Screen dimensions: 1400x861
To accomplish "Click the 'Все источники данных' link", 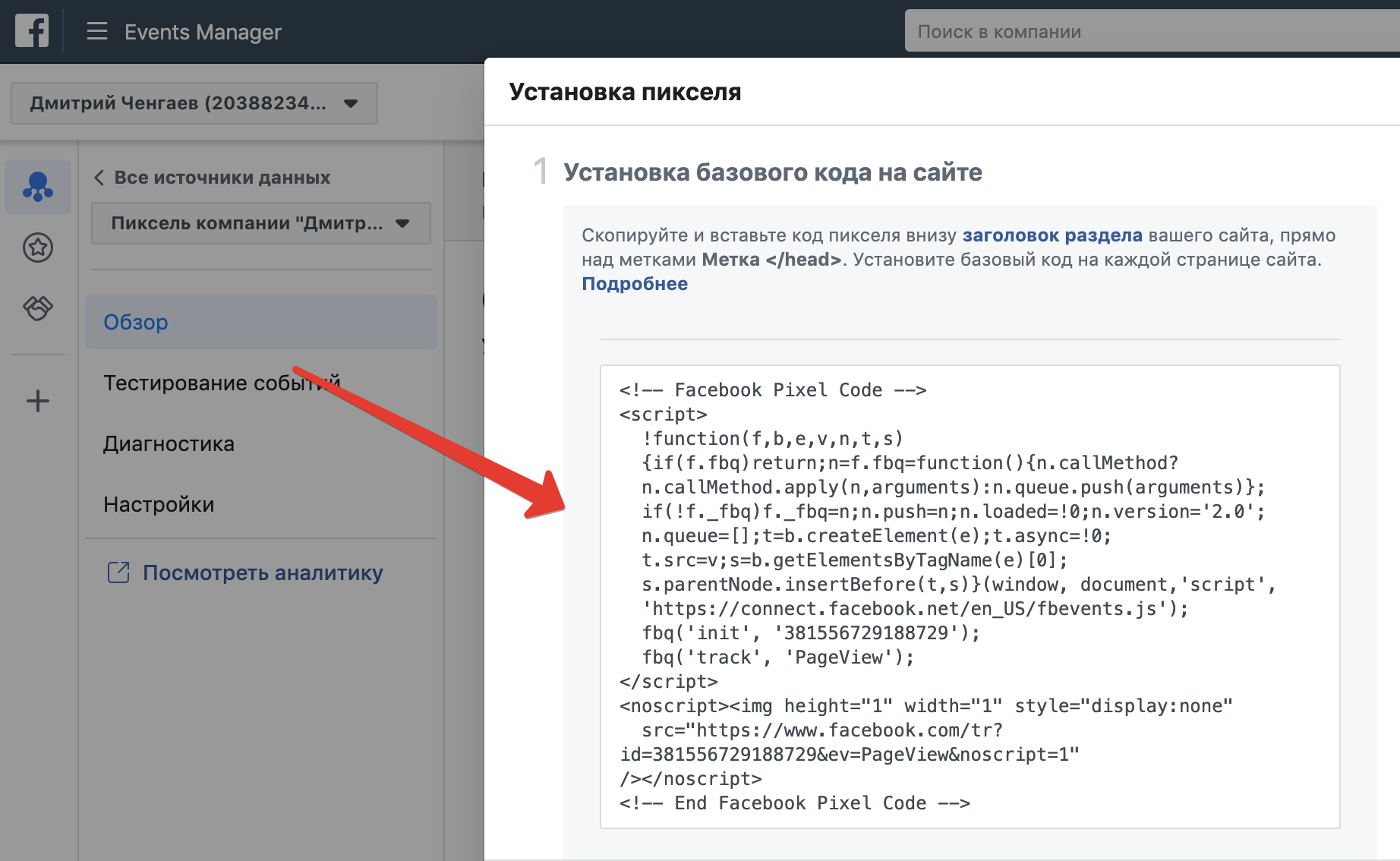I will [222, 178].
